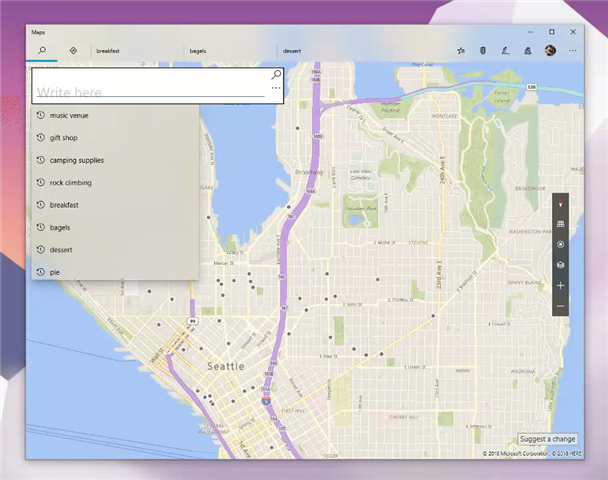Click the Search tab magnifier icon
Screen dimensions: 608x480
pyautogui.click(x=42, y=50)
